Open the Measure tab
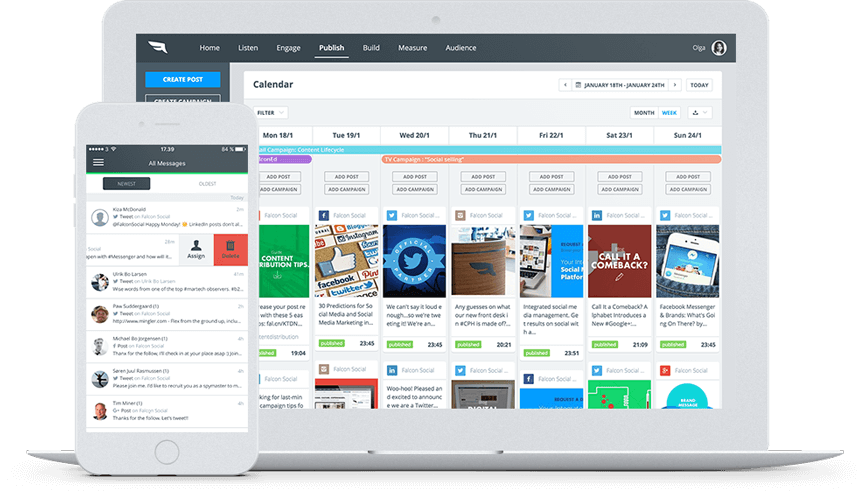Screen dimensions: 858x500 [413, 48]
